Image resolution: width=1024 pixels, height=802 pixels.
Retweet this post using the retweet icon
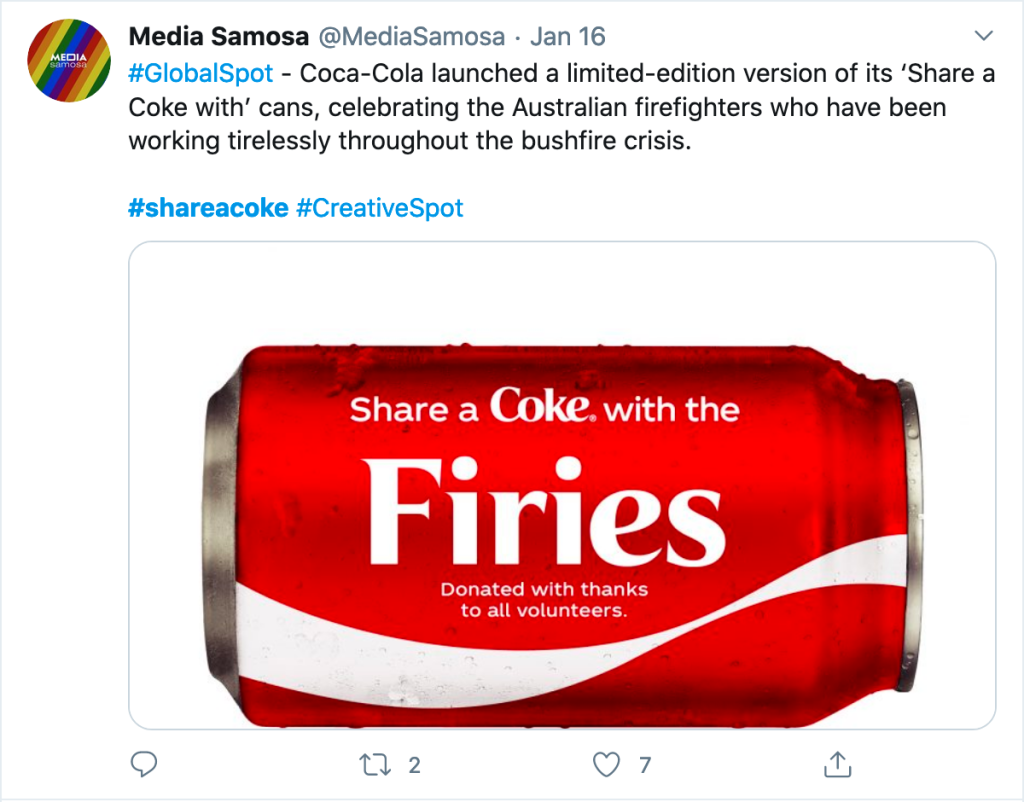point(377,766)
